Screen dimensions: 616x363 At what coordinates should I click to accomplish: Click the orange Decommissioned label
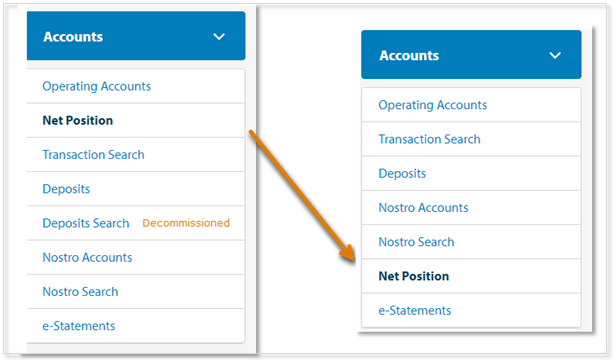click(186, 223)
